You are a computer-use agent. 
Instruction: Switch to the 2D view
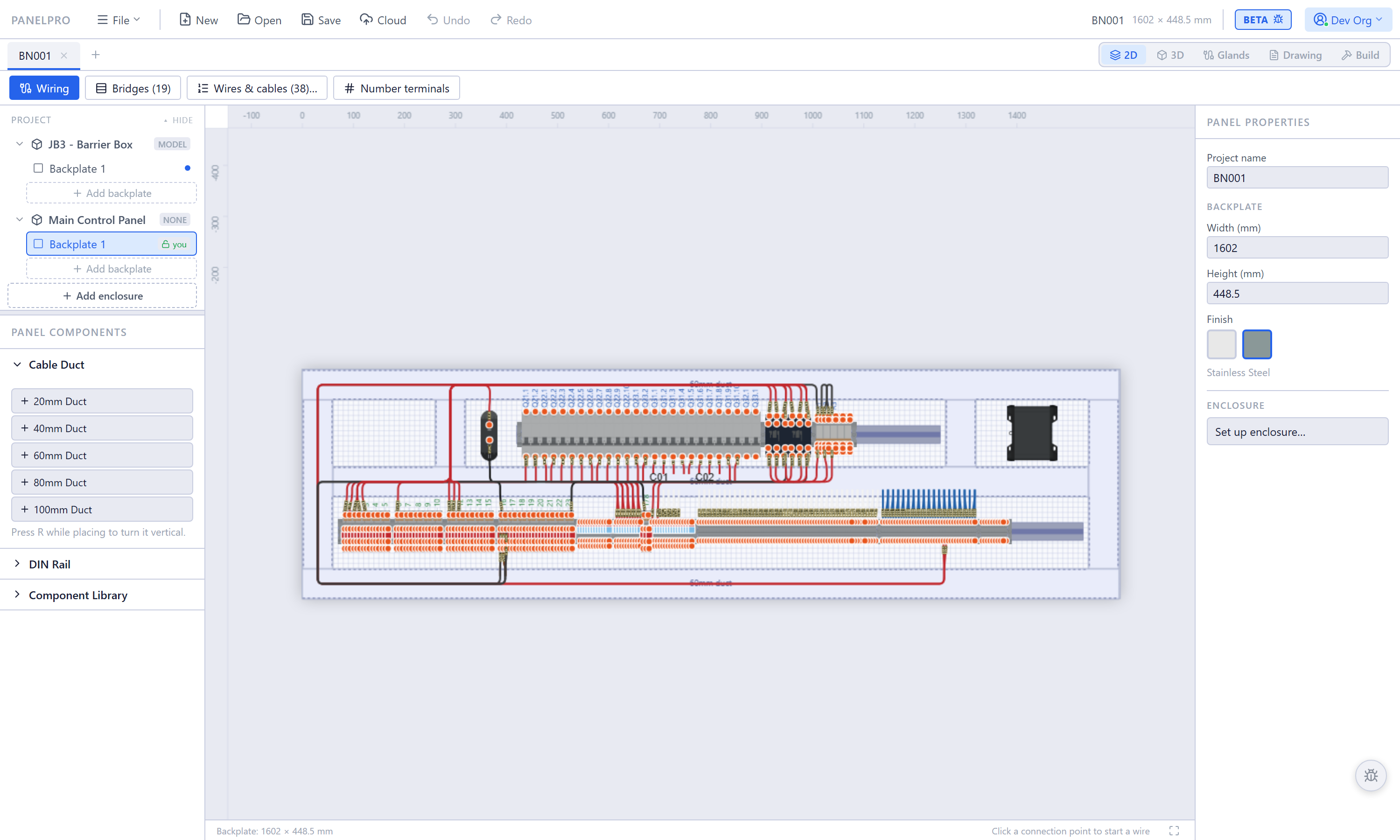point(1123,55)
